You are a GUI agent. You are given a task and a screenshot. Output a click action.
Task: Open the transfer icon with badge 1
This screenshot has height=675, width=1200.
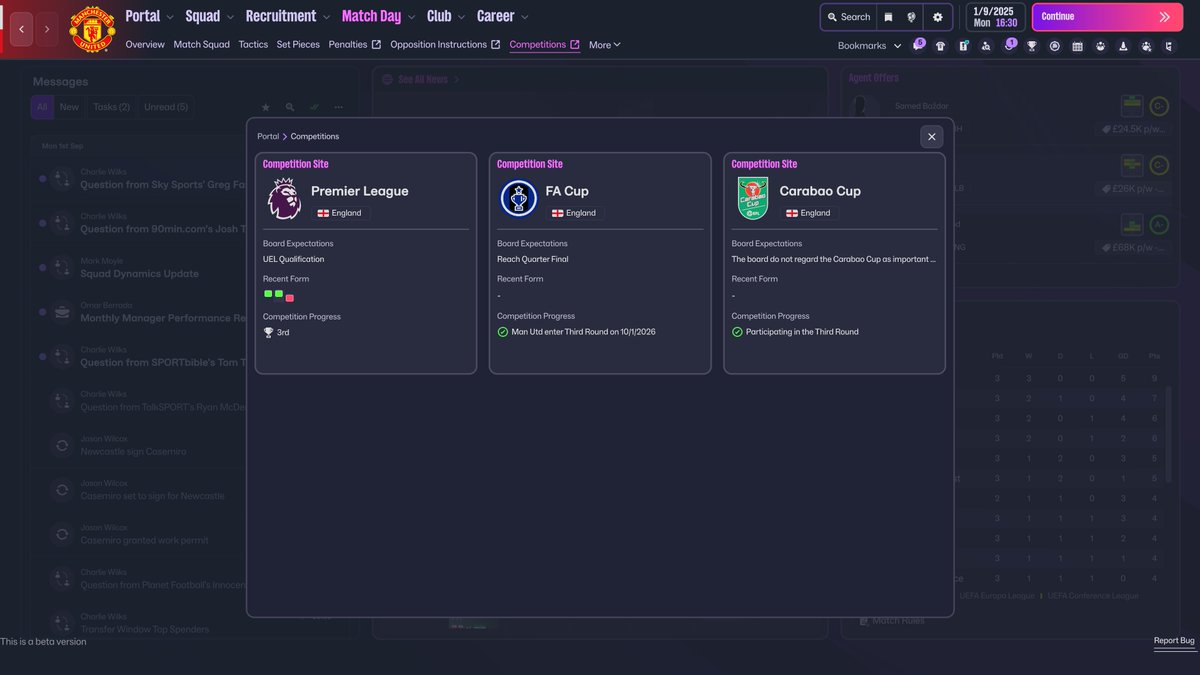point(1009,46)
